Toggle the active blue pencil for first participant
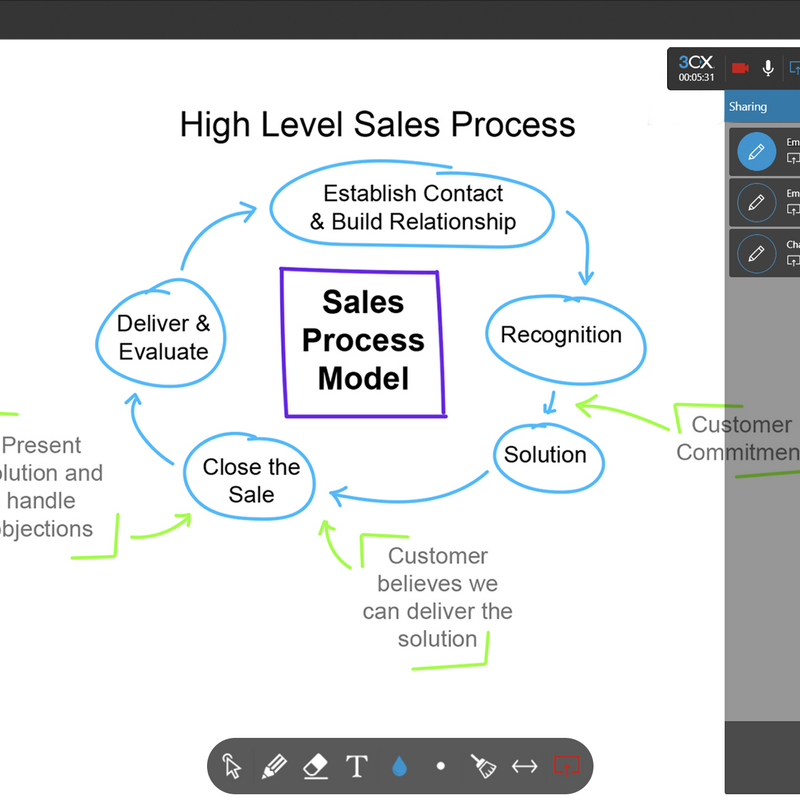This screenshot has width=800, height=800. point(756,152)
